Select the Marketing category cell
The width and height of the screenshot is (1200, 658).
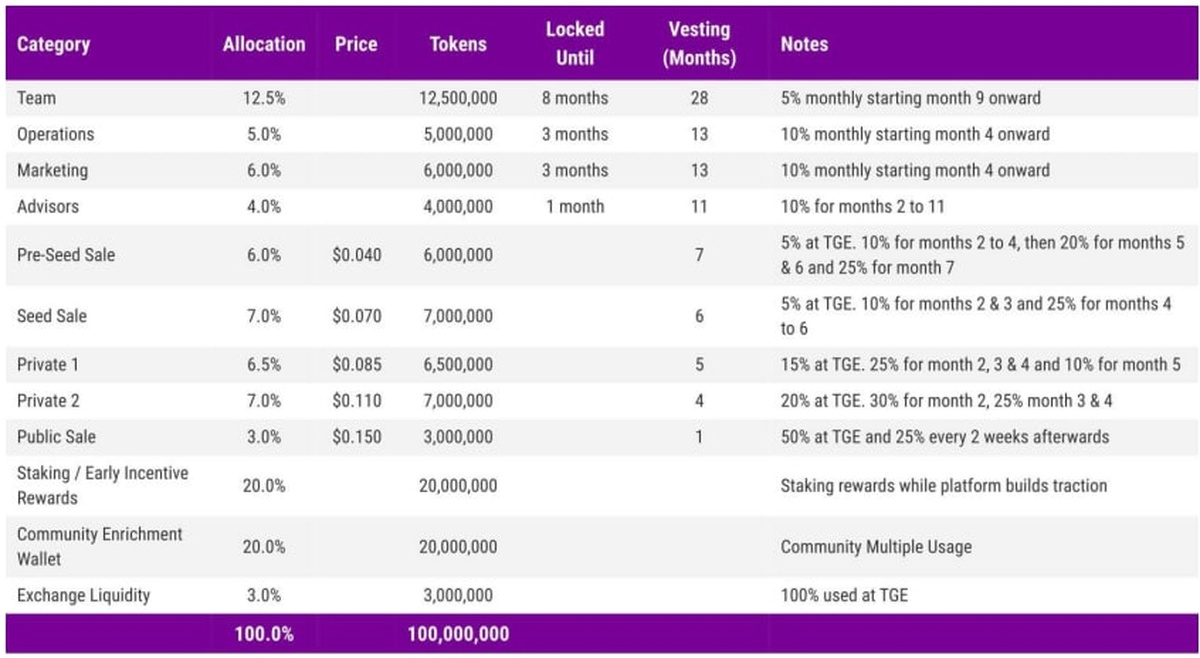[52, 170]
